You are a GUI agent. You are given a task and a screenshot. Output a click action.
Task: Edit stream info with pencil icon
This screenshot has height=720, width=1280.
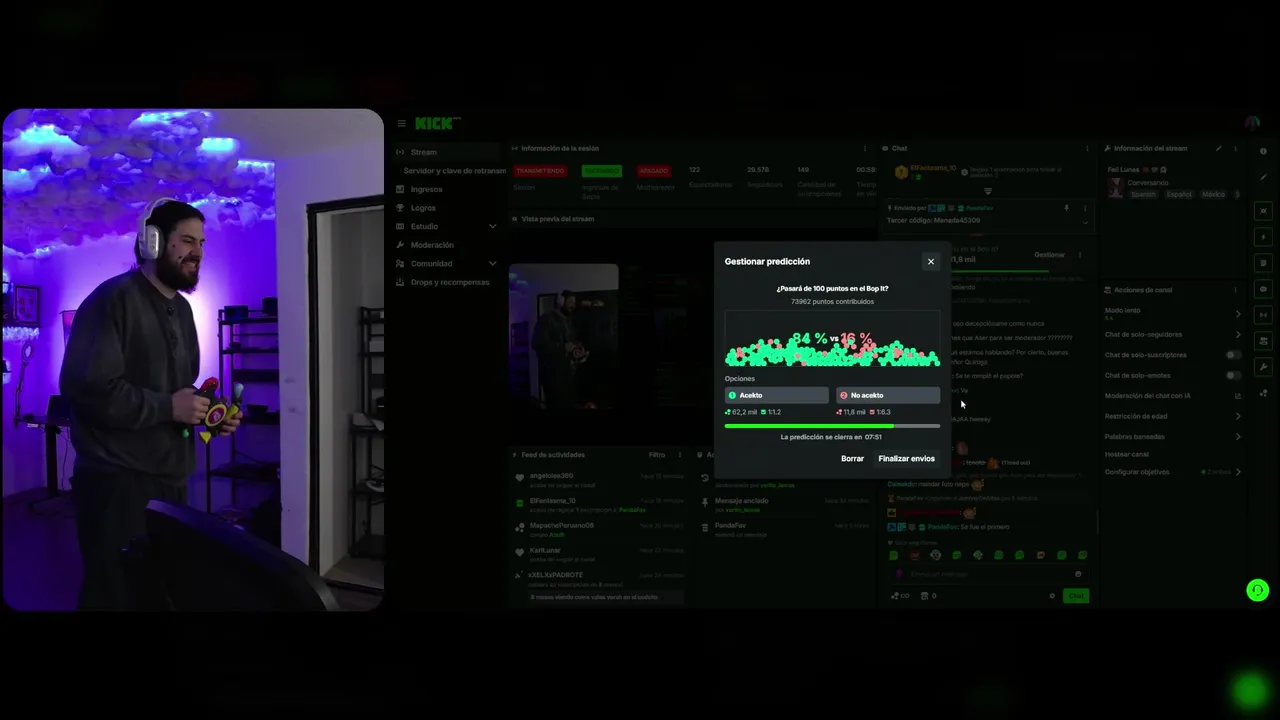(1218, 148)
